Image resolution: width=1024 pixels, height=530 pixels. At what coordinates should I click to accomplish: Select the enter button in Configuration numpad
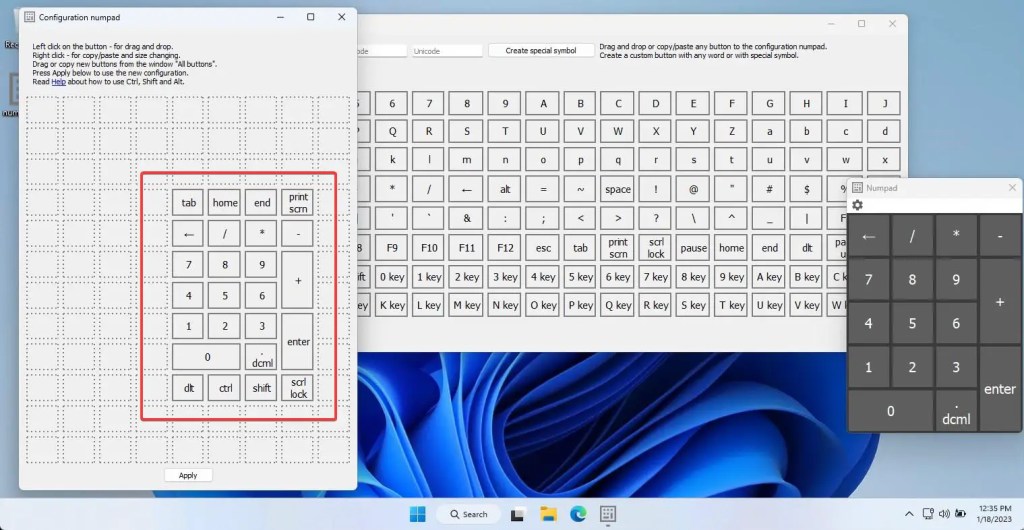298,341
